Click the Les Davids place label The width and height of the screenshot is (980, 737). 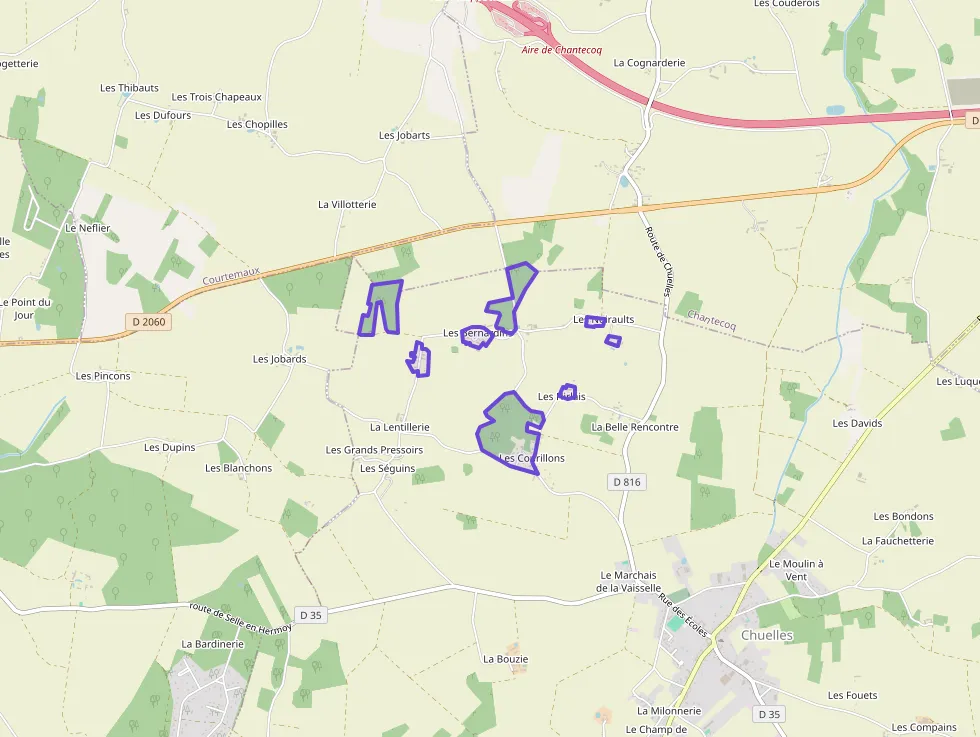tap(857, 423)
